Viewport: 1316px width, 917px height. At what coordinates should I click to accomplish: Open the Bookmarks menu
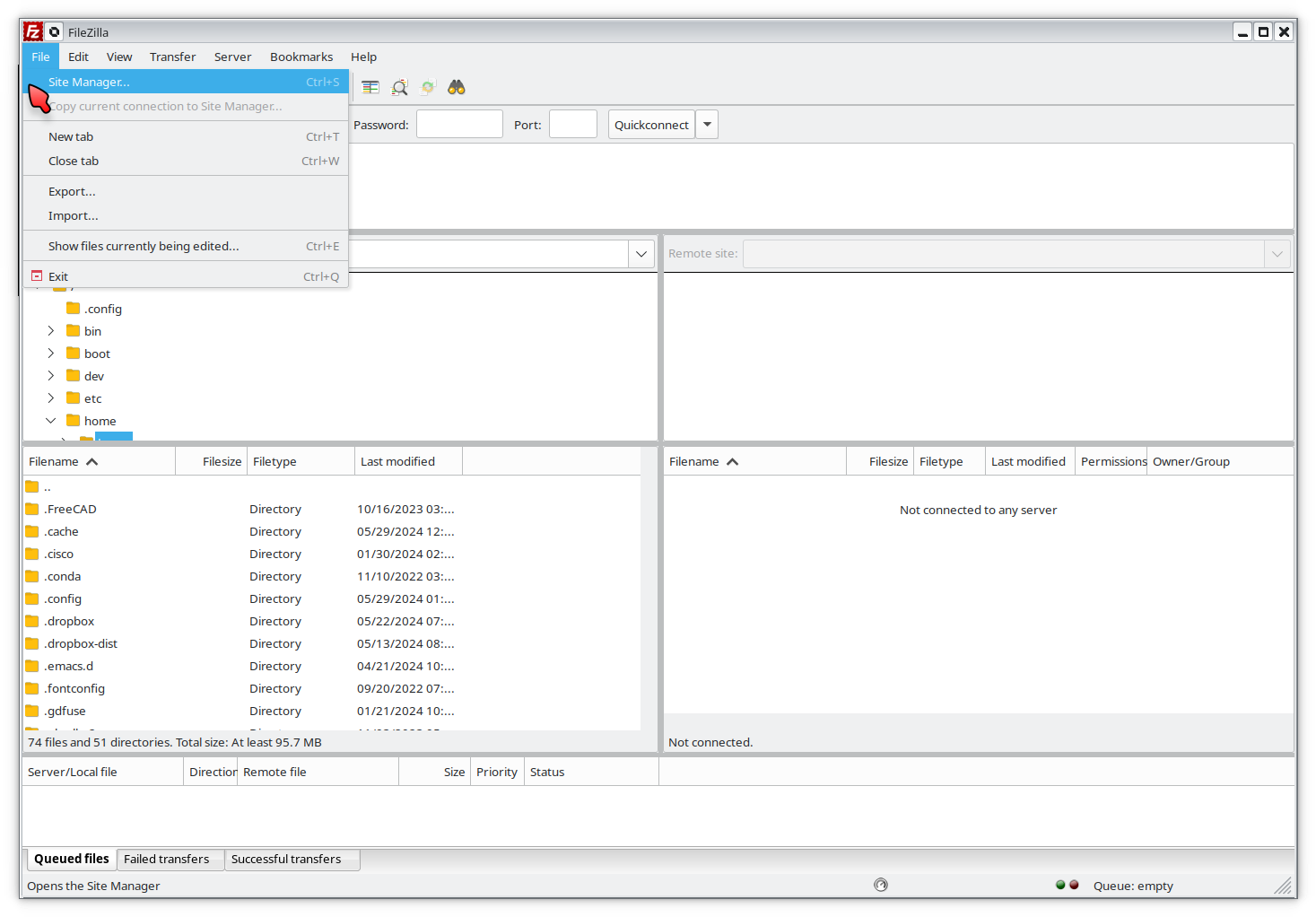point(301,57)
